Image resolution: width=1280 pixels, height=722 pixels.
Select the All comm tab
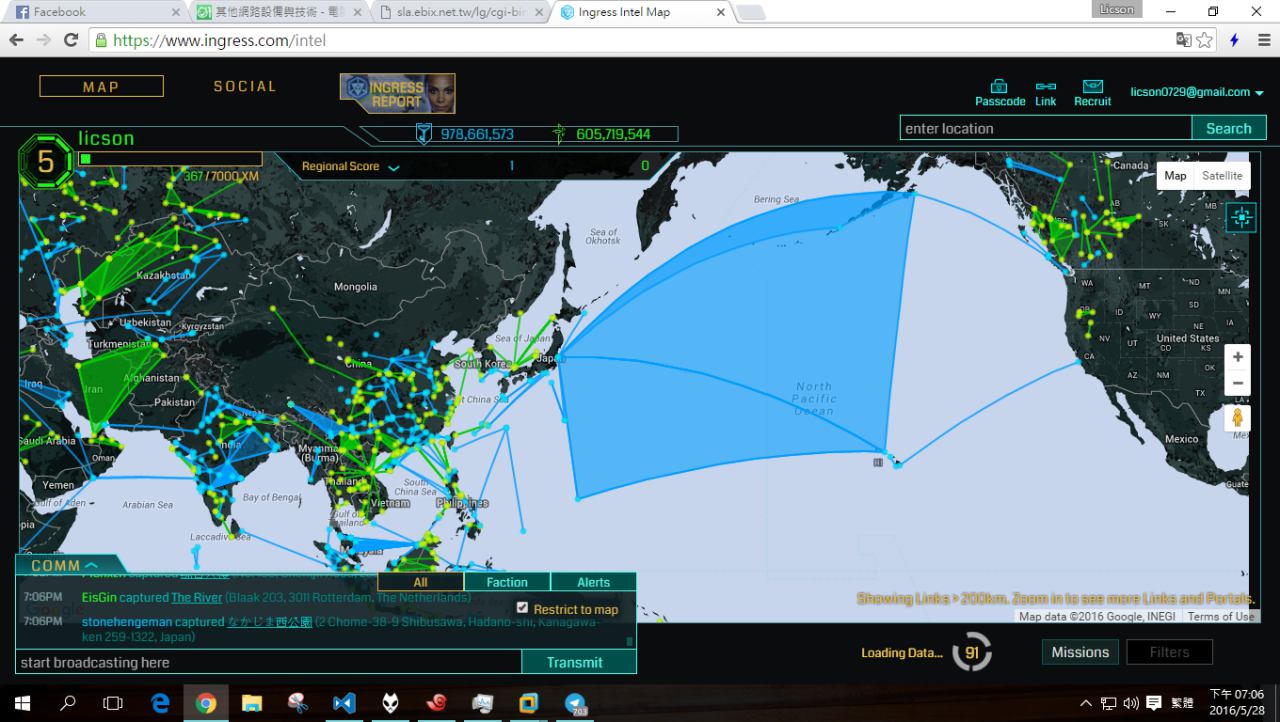420,582
